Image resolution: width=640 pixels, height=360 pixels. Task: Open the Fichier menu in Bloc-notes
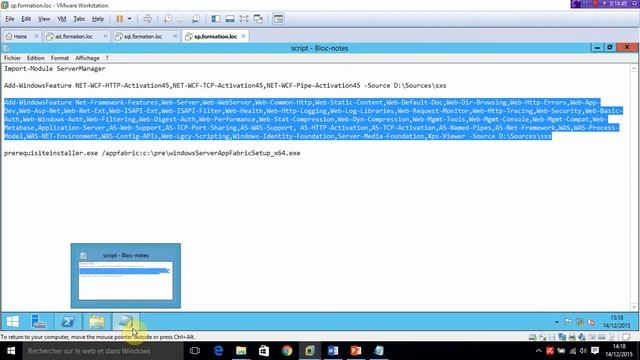12,58
